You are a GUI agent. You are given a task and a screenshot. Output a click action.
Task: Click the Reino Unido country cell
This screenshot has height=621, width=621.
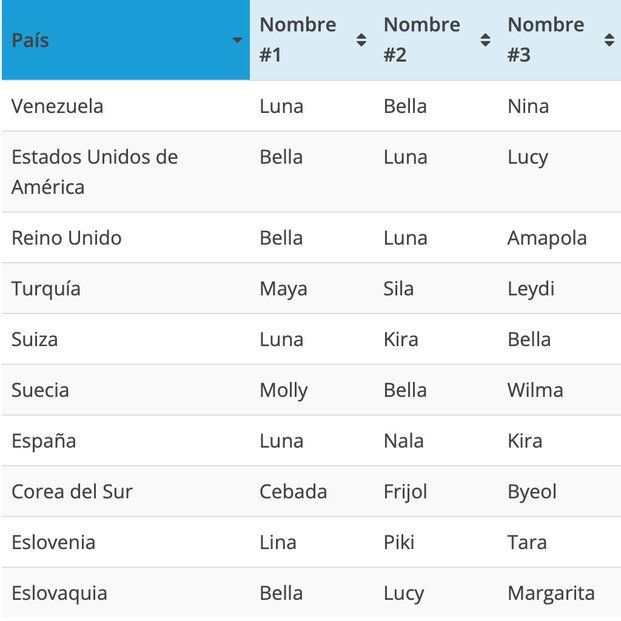tap(66, 238)
